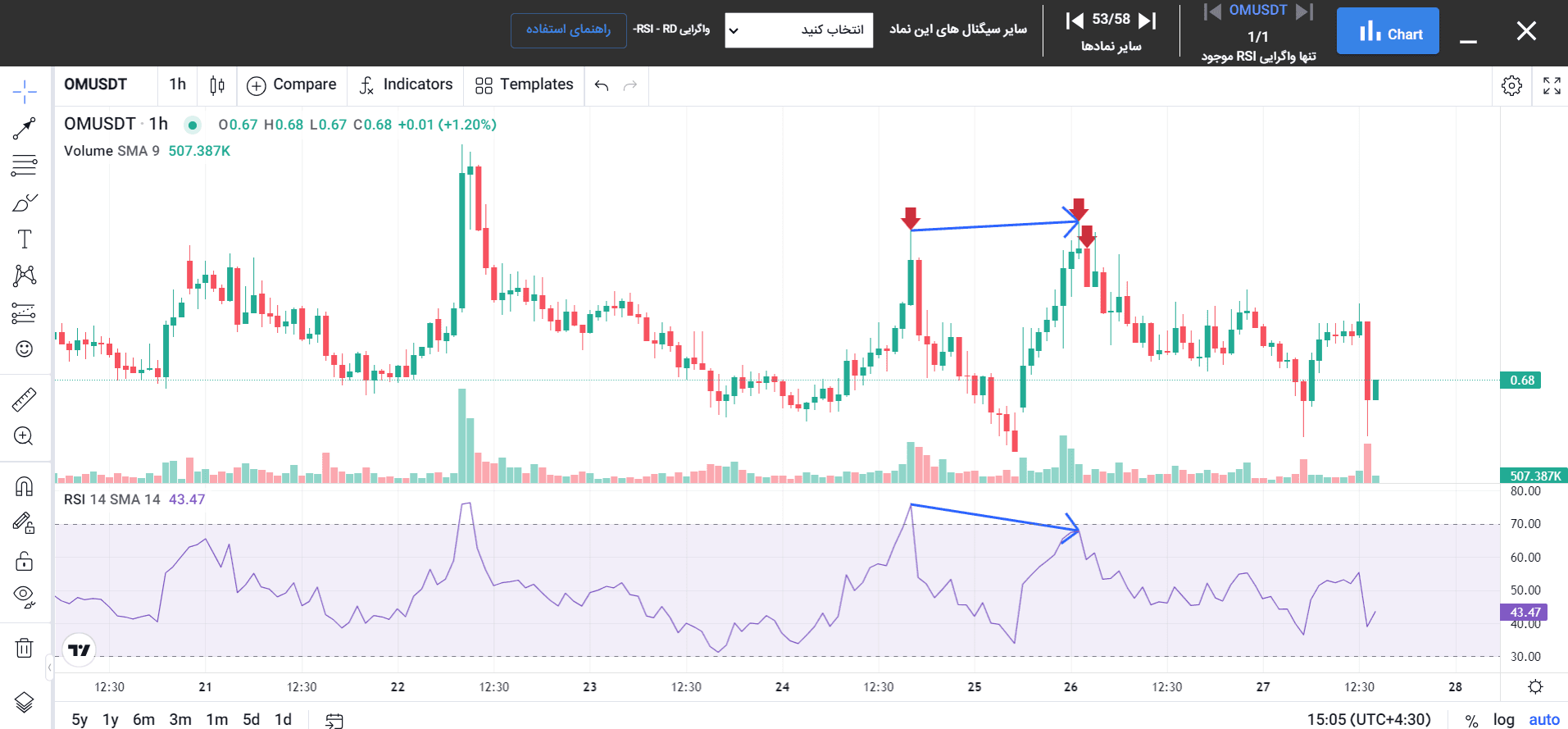Hide all drawings with eye icon
Screen dimensions: 1568x729
tap(25, 596)
